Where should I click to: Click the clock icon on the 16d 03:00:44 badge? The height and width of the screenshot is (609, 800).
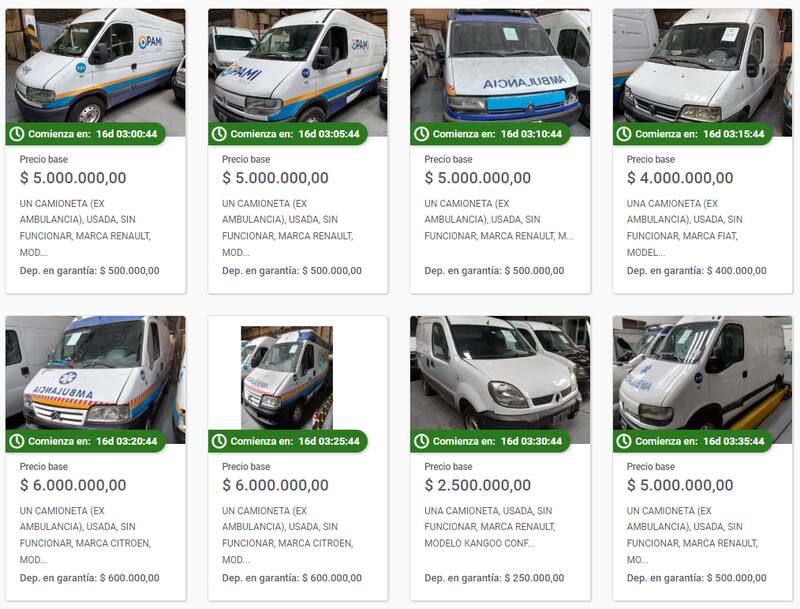17,134
